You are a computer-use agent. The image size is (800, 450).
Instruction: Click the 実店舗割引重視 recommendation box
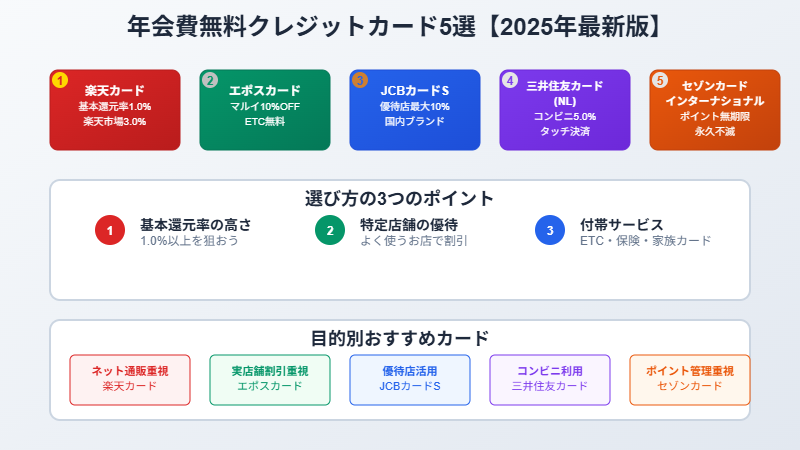click(x=270, y=379)
